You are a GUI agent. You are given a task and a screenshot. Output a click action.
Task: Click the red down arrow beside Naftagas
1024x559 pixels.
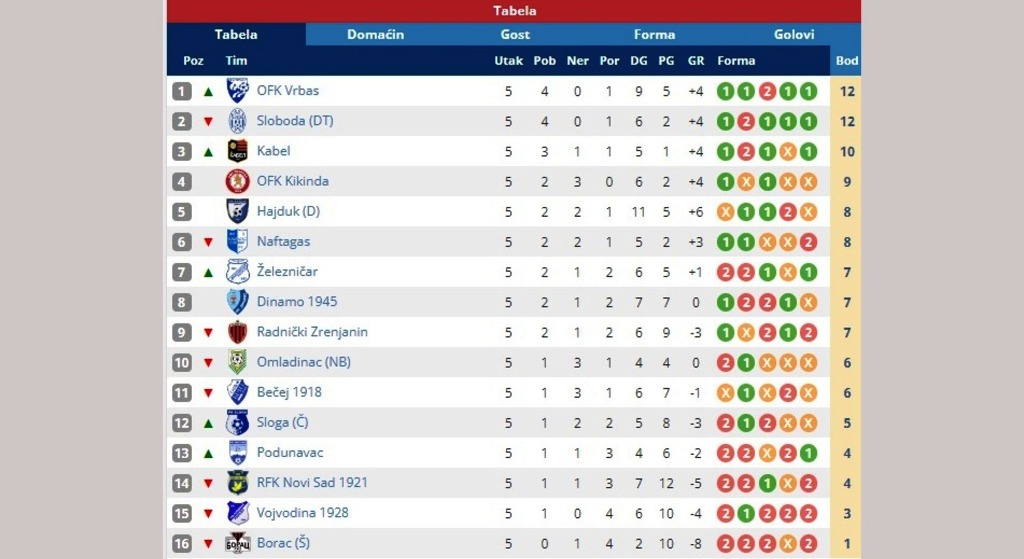(x=208, y=242)
